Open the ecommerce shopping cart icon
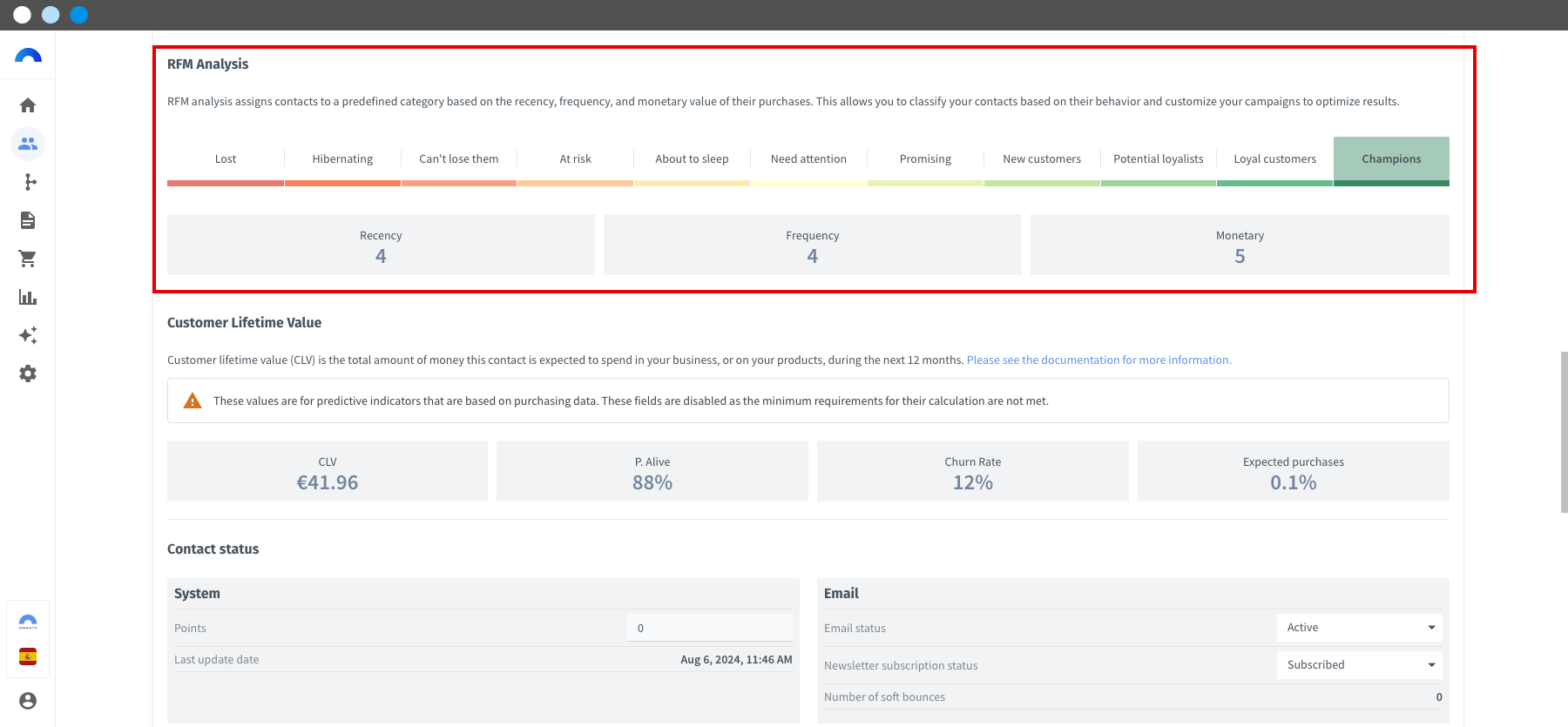Screen dimensions: 1568x727 click(28, 259)
